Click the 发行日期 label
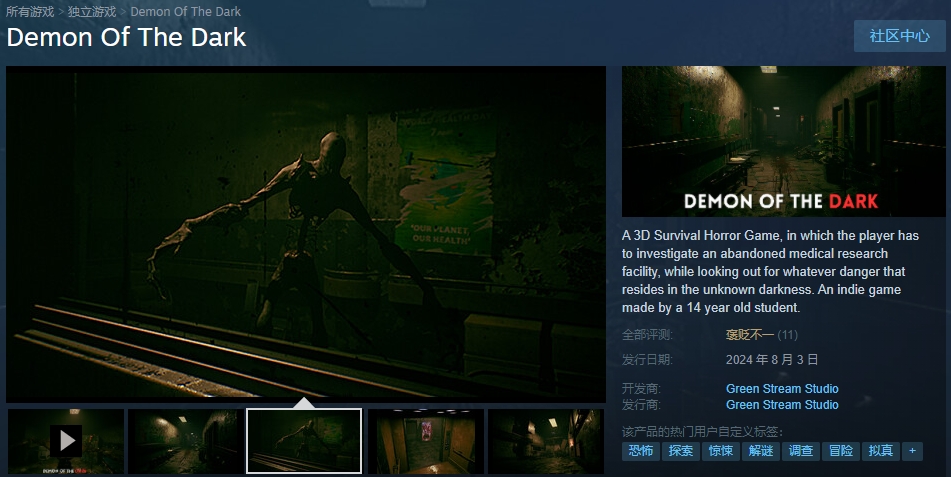This screenshot has height=477, width=951. [647, 360]
